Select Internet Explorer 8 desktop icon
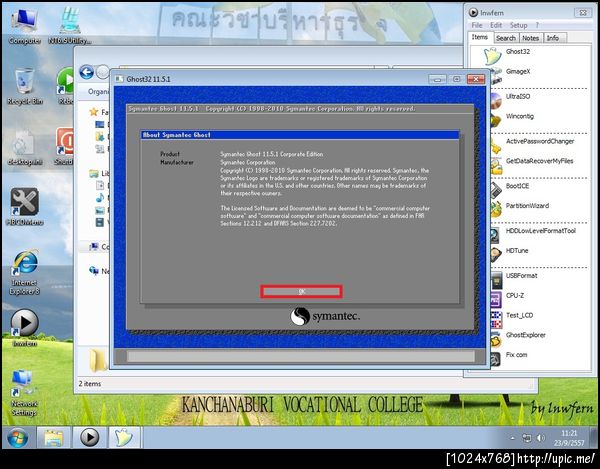Image resolution: width=600 pixels, height=469 pixels. (25, 272)
